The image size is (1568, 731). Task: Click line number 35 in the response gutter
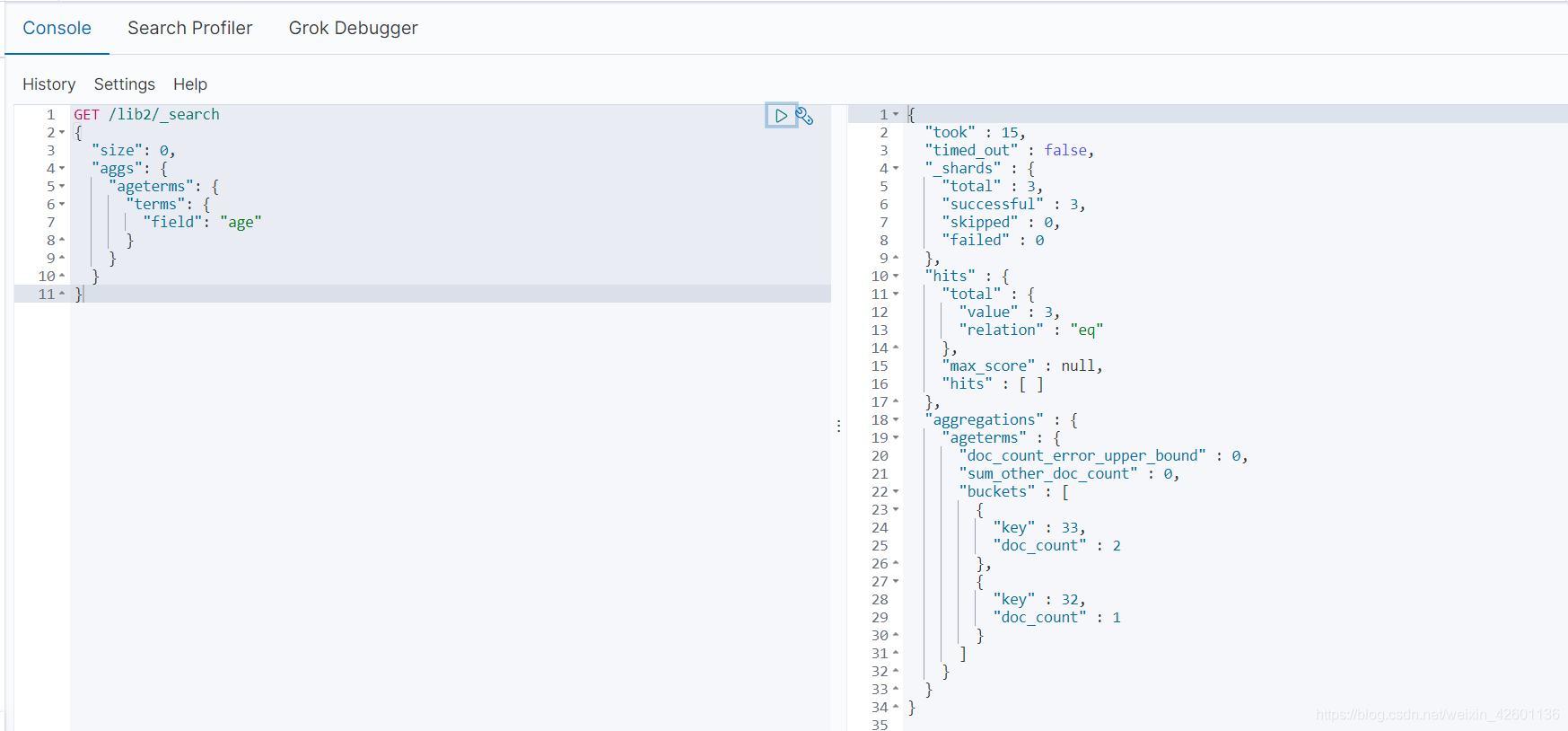[x=880, y=724]
